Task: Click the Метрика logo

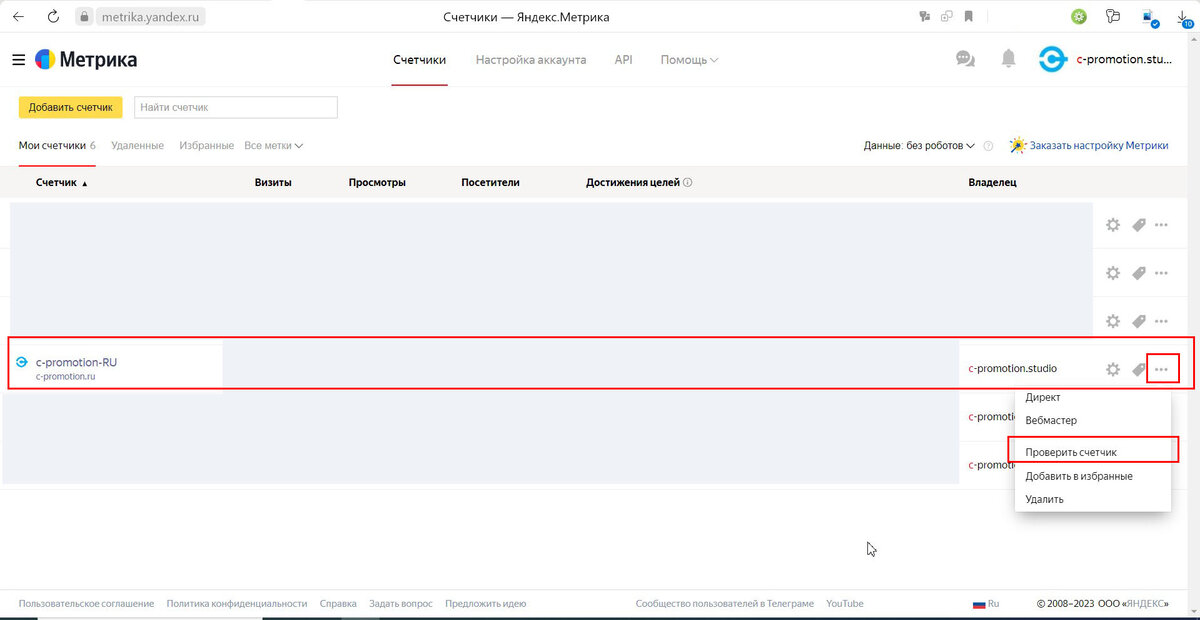Action: [86, 60]
